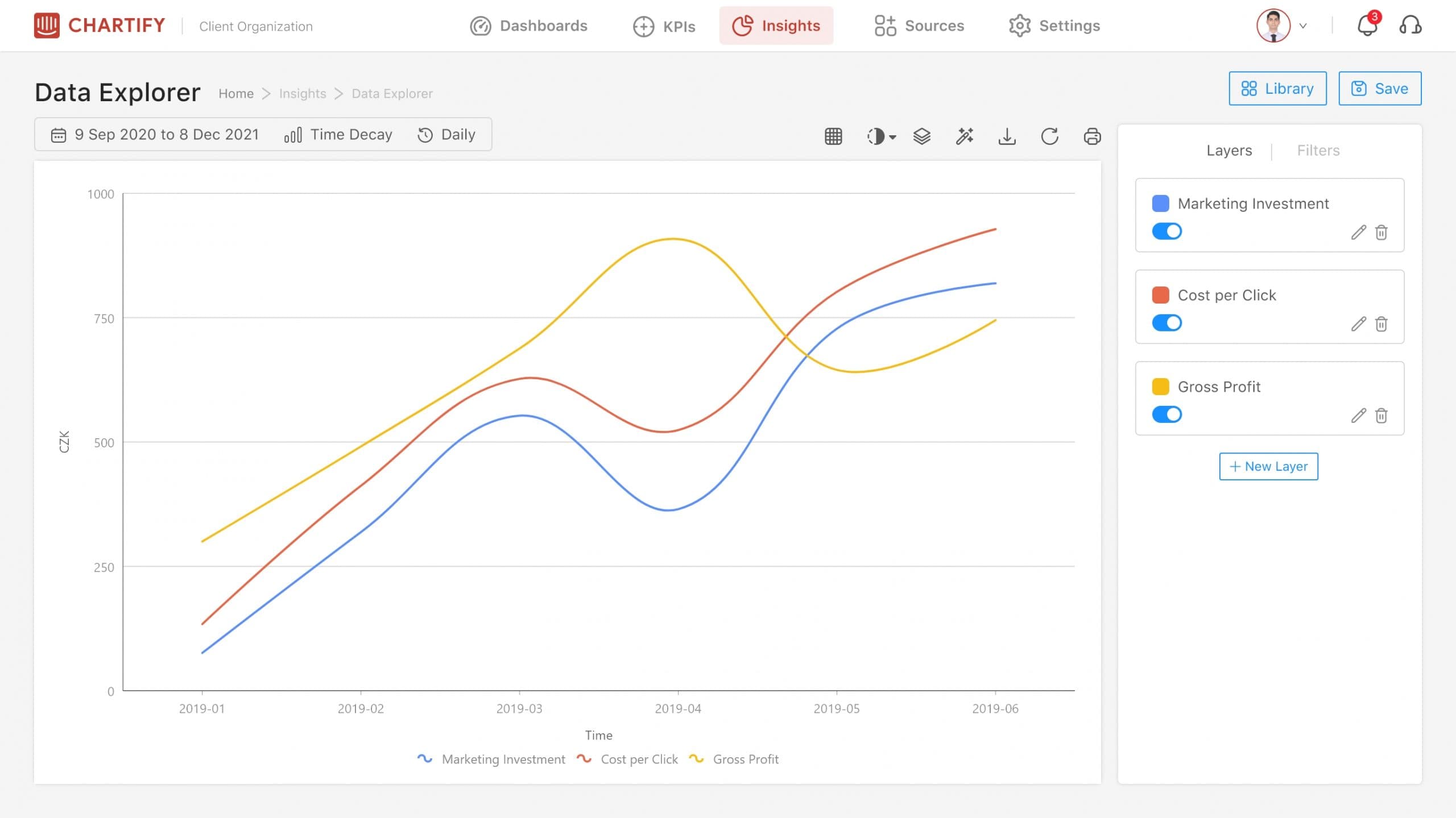
Task: Go to Insights breadcrumb
Action: (x=303, y=93)
